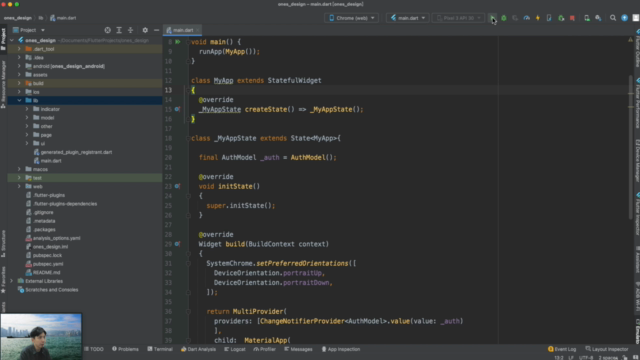Toggle the Device Manager side tab

(x=637, y=160)
